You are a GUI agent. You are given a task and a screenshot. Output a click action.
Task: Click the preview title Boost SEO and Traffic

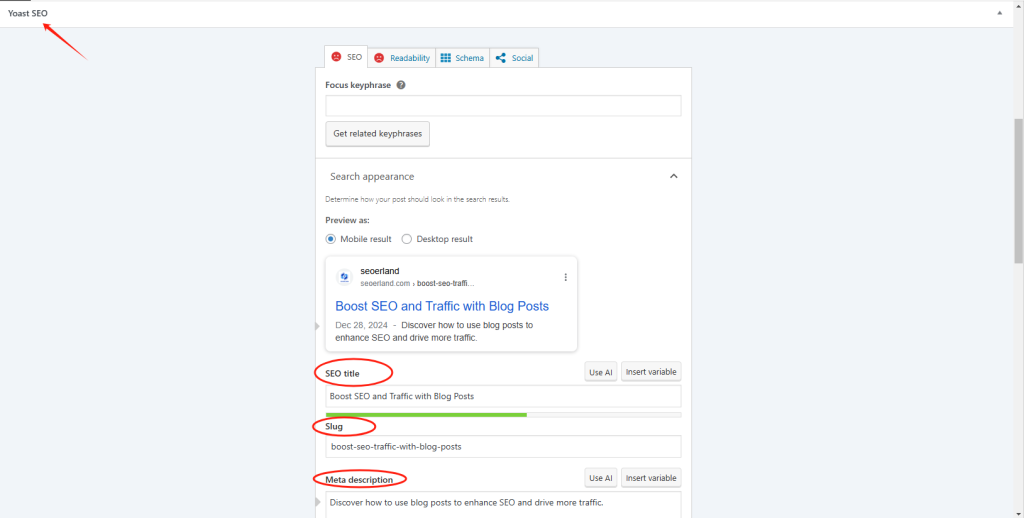(442, 306)
